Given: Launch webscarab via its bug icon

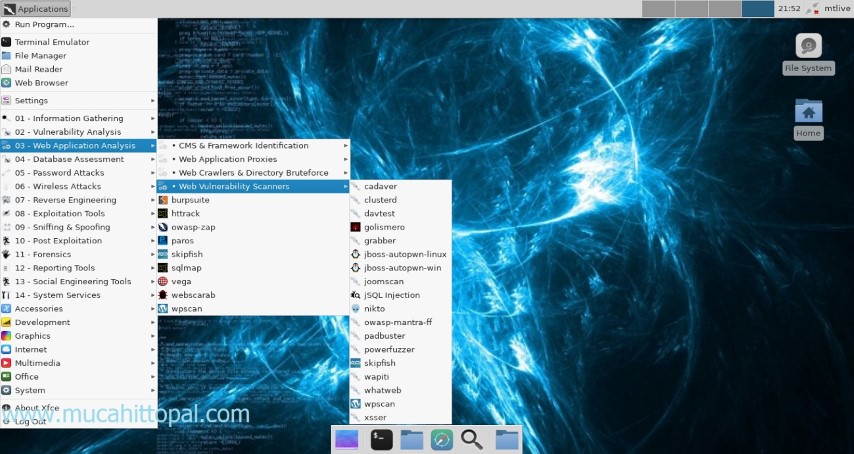Looking at the screenshot, I should click(x=162, y=295).
